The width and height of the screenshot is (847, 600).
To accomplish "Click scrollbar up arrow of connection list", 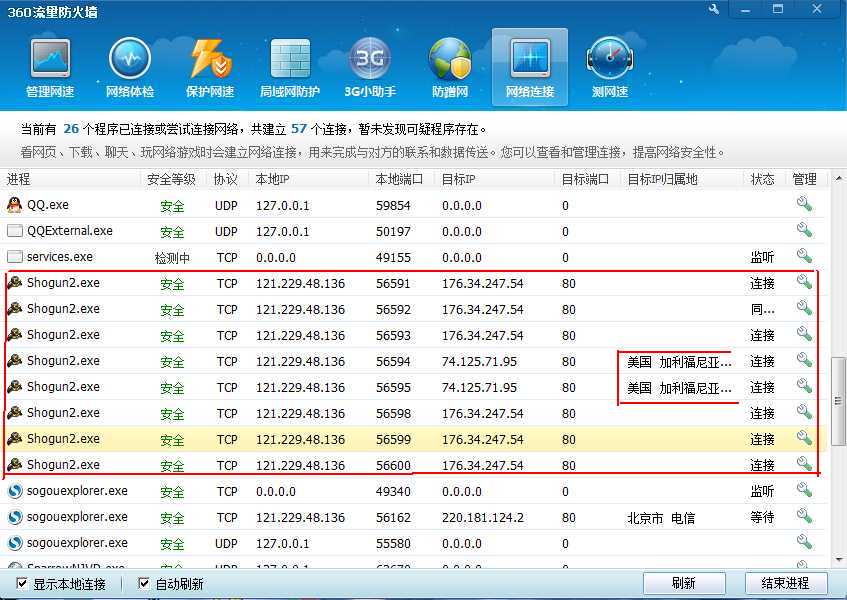I will pos(838,178).
